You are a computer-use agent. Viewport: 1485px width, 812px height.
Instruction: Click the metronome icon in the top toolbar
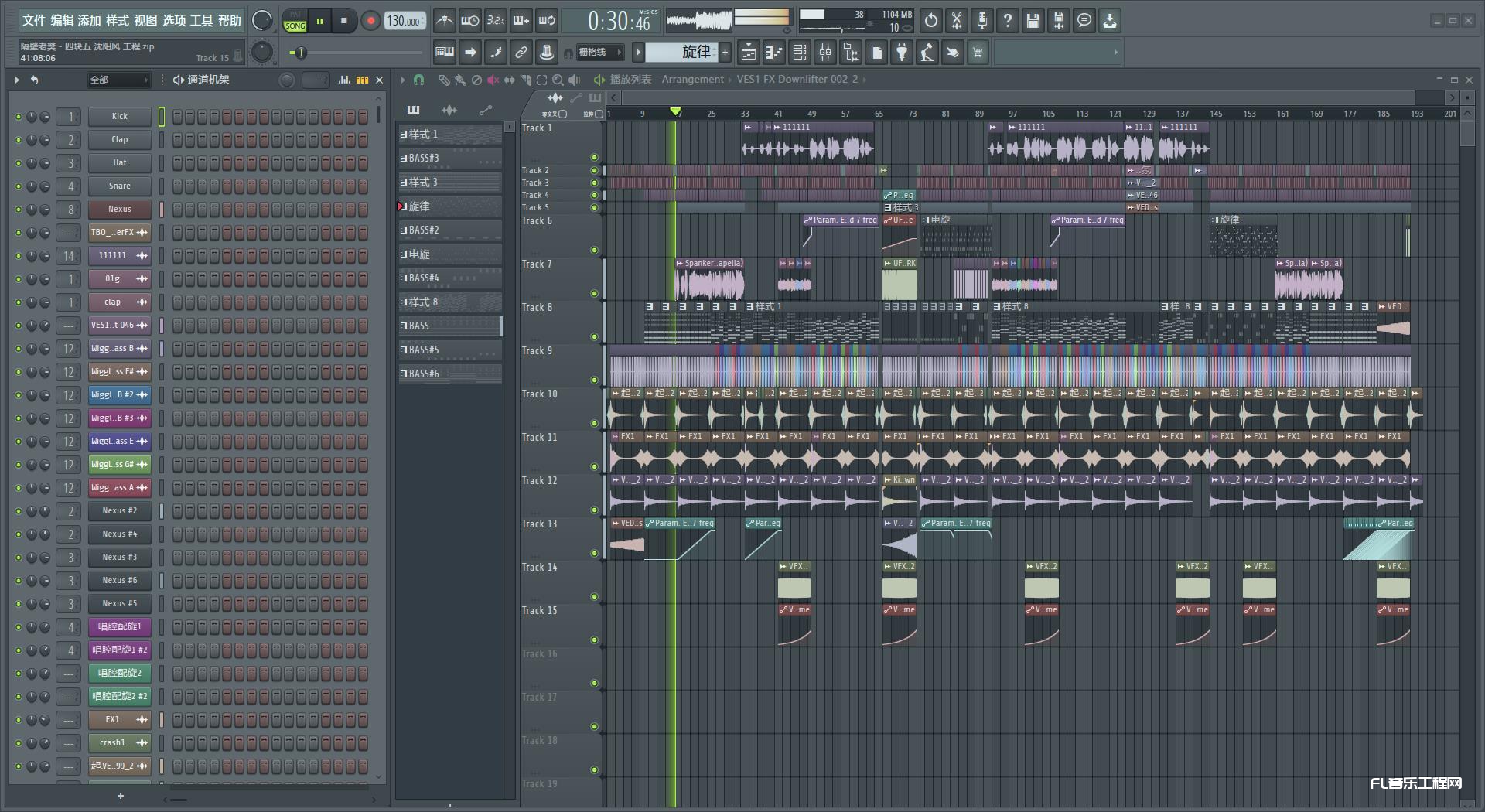pos(444,21)
